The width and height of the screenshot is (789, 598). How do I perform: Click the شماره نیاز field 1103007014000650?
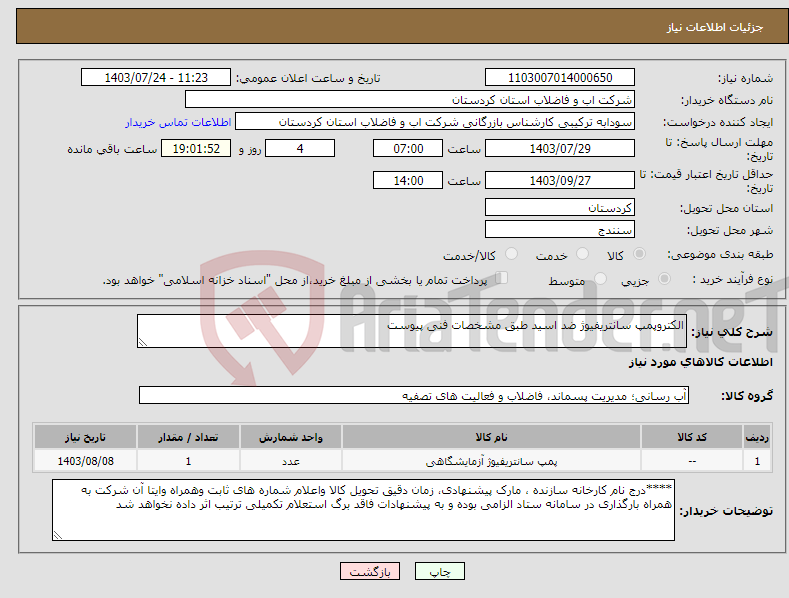pos(560,78)
